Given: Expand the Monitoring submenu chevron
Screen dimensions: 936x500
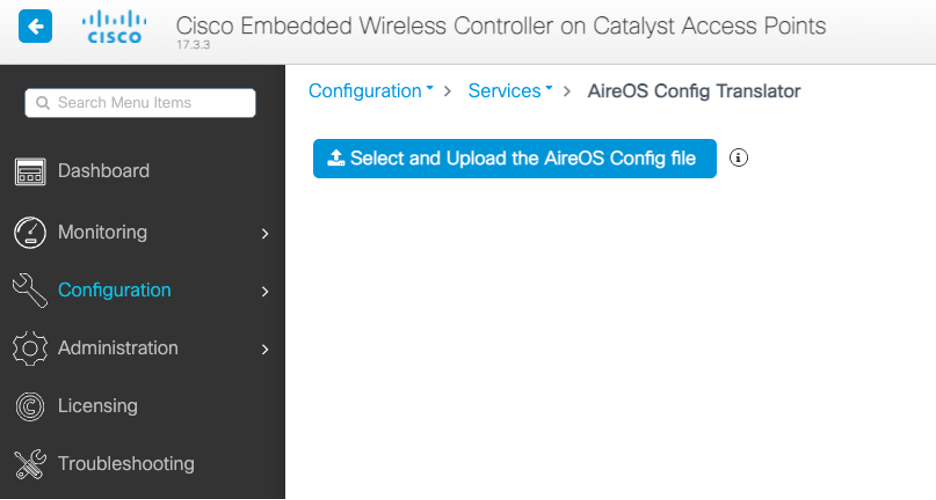Looking at the screenshot, I should pyautogui.click(x=265, y=233).
